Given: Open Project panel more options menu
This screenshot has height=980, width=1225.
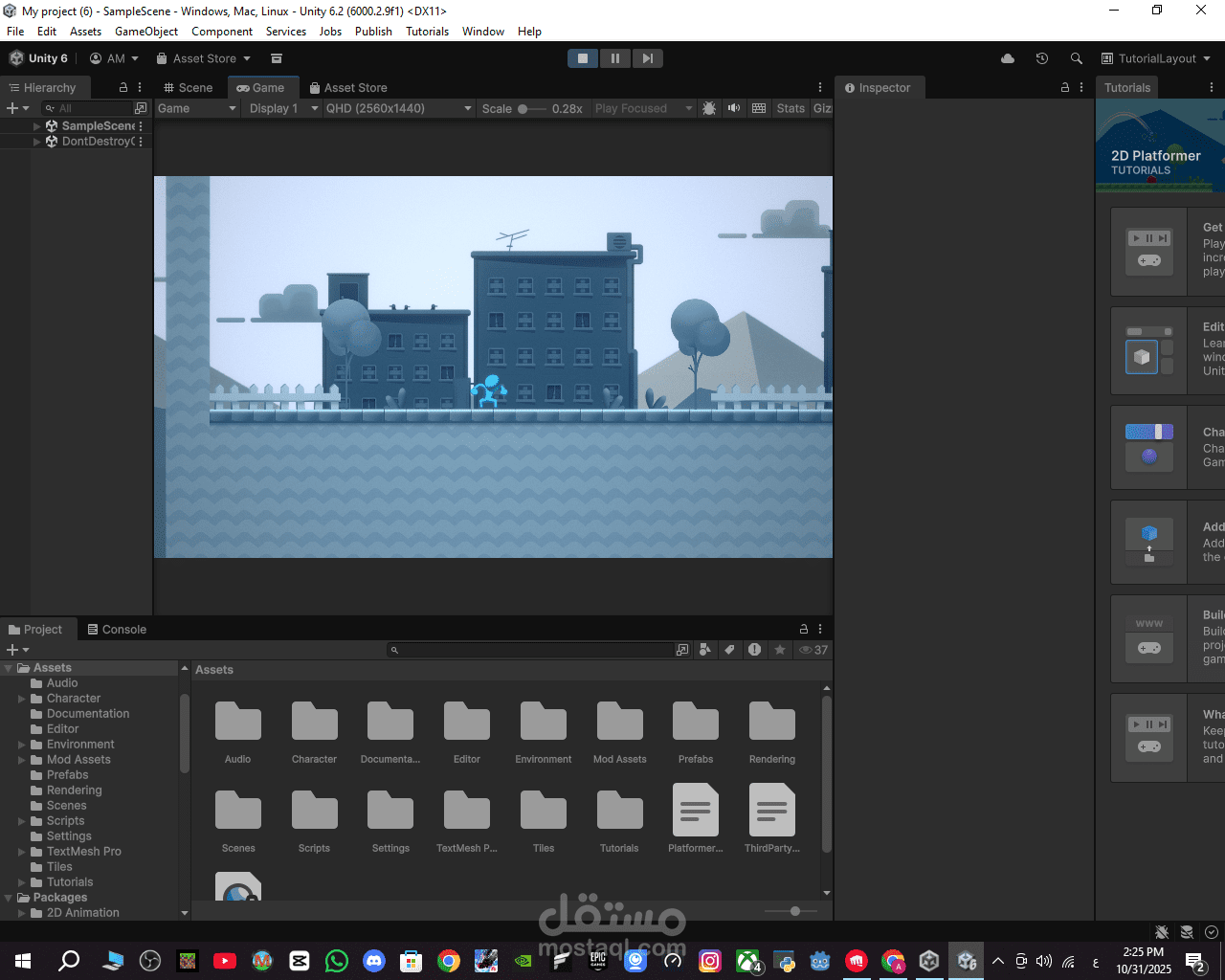Looking at the screenshot, I should click(820, 629).
